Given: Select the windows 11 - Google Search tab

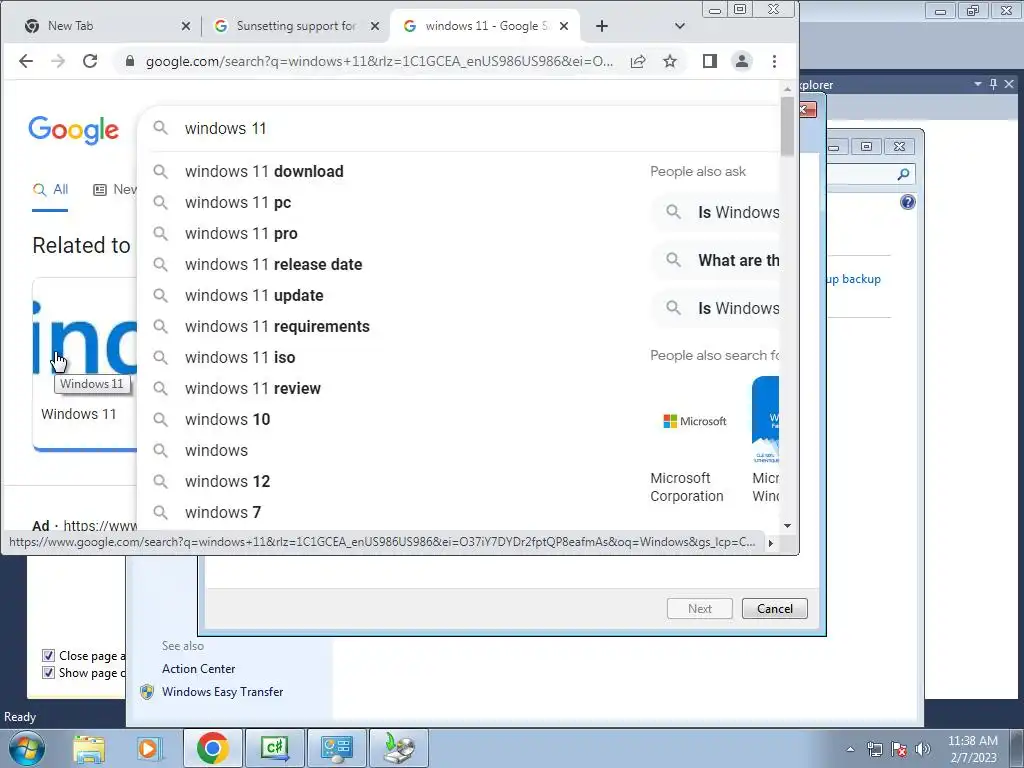Looking at the screenshot, I should point(485,26).
